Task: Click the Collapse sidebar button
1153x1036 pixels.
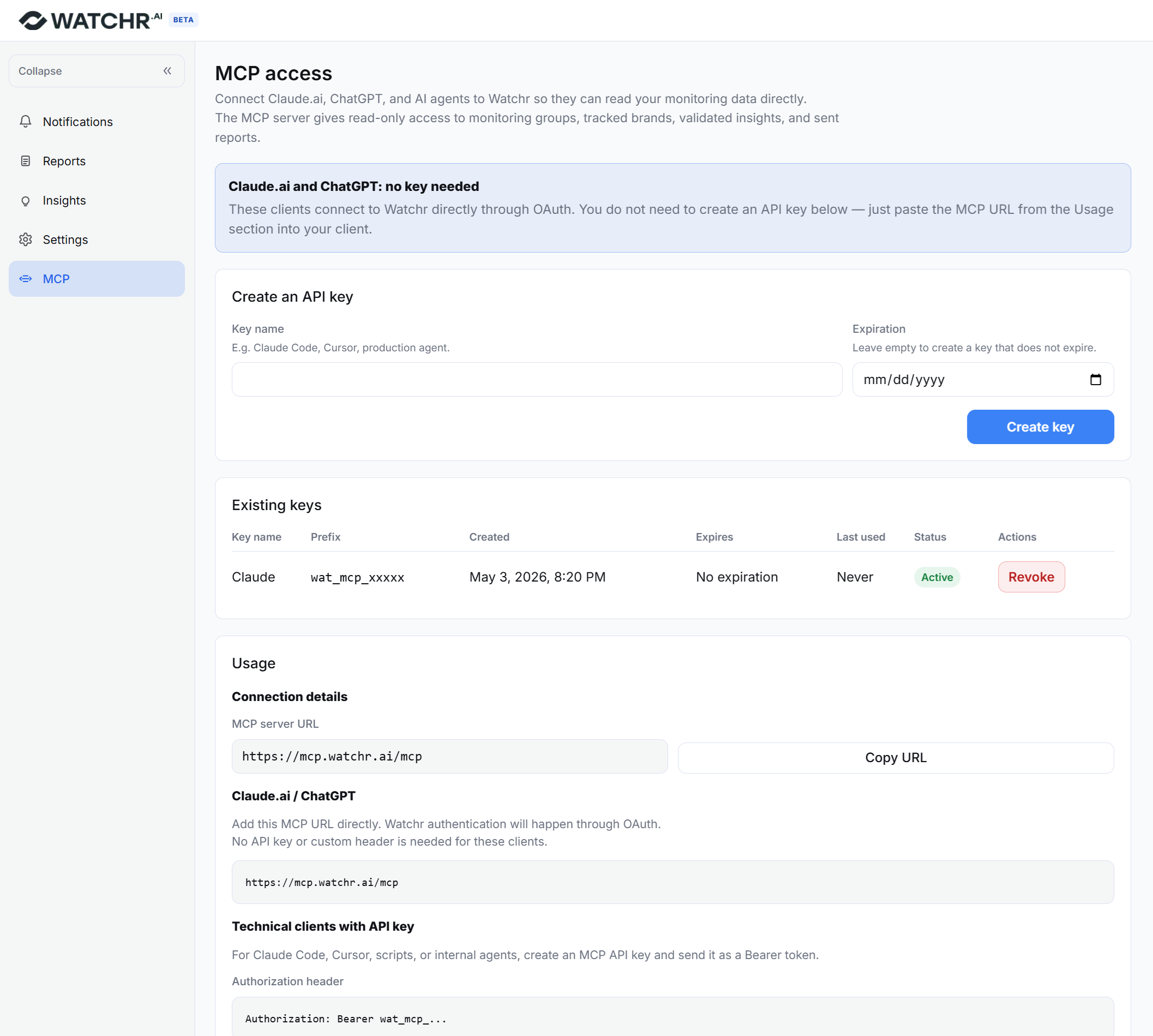Action: [x=97, y=71]
